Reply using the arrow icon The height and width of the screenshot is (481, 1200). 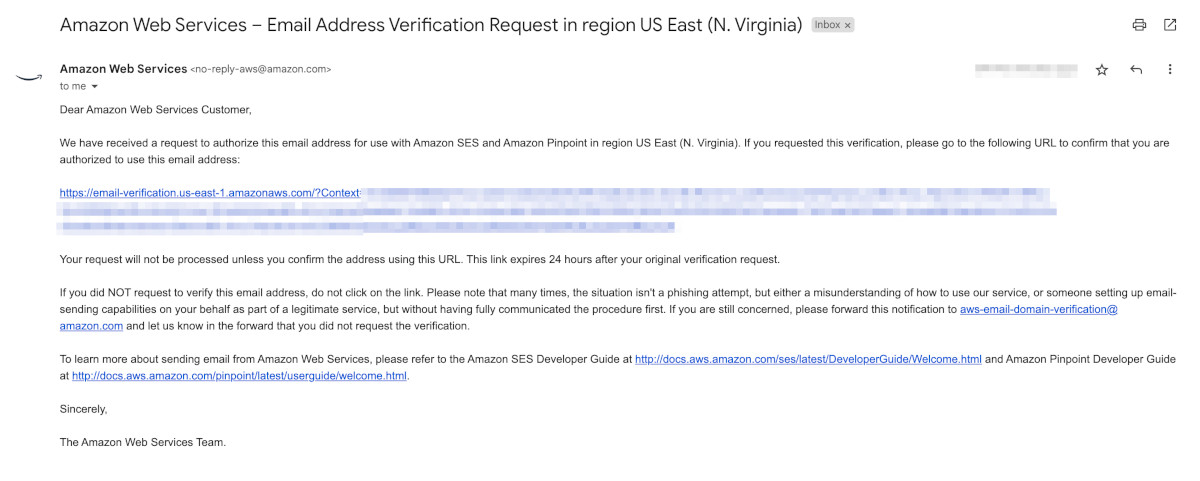pyautogui.click(x=1136, y=70)
